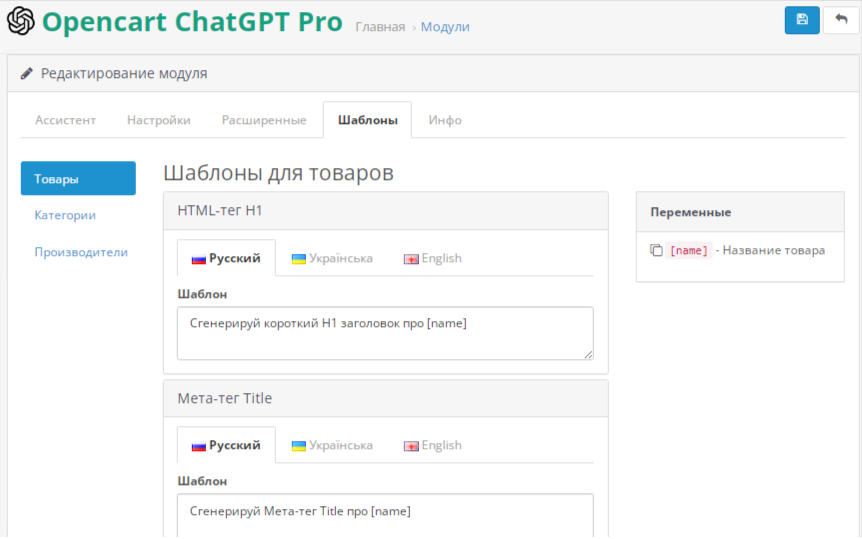The width and height of the screenshot is (862, 539).
Task: Click the Название товара description text
Action: pos(773,250)
